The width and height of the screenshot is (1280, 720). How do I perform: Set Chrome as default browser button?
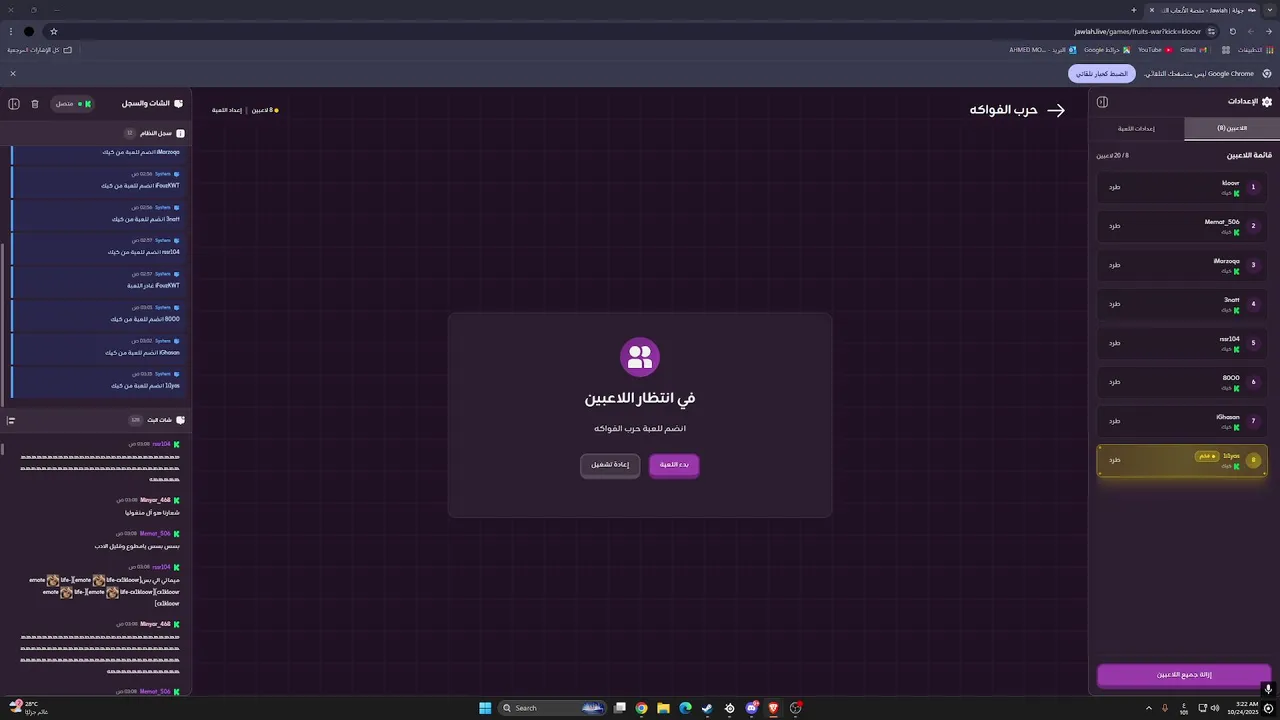click(1102, 74)
